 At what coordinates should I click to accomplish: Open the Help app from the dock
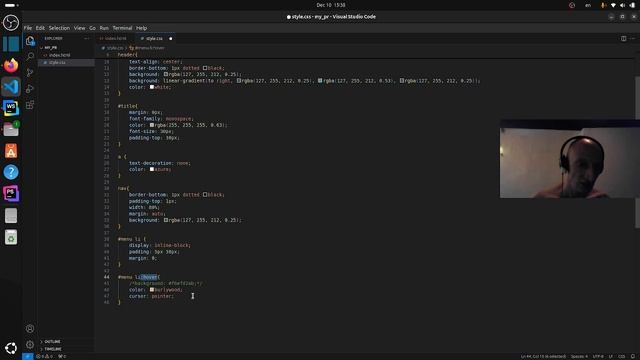pos(11,172)
